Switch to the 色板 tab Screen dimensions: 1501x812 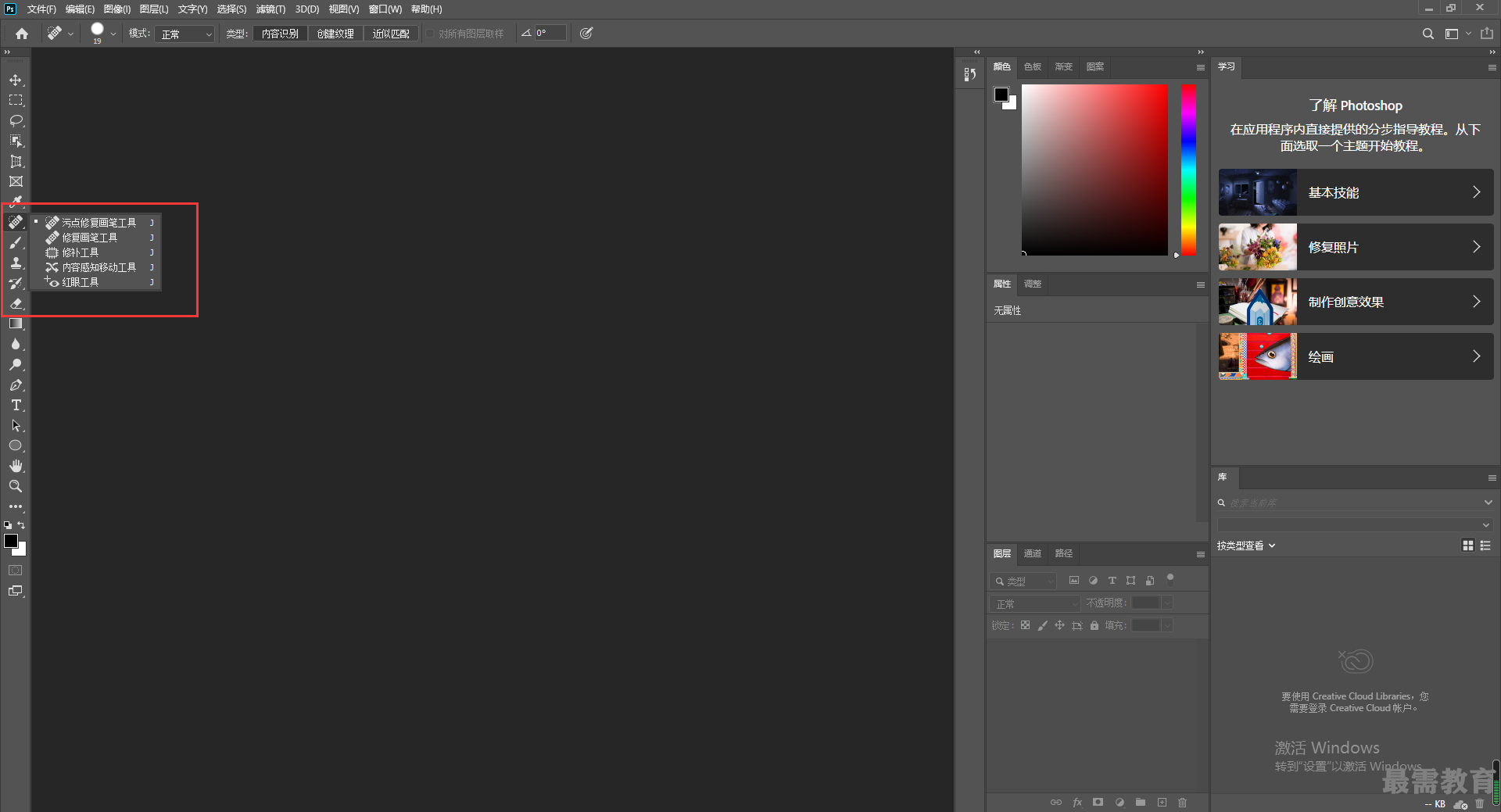tap(1033, 67)
